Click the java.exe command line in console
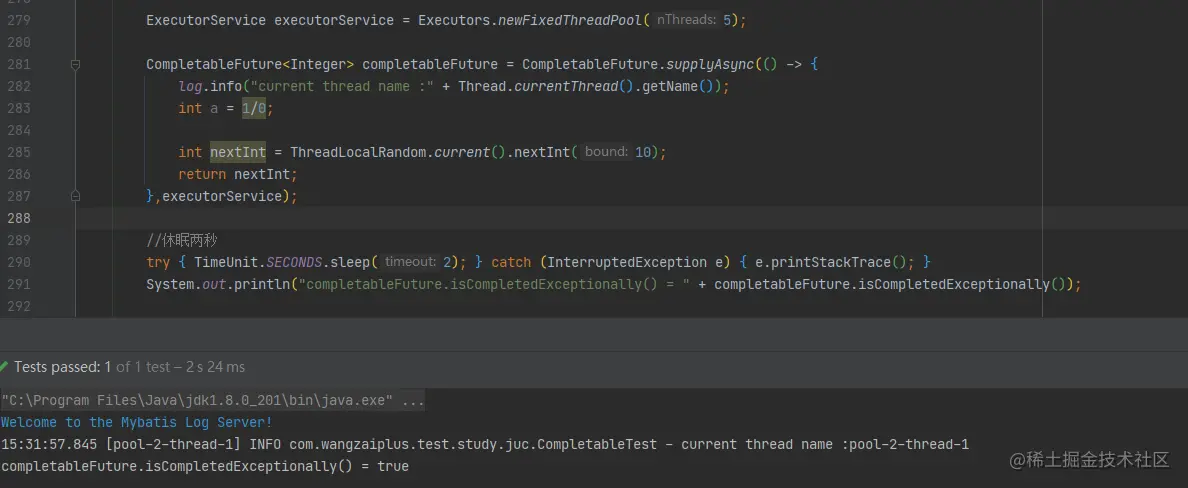Viewport: 1188px width, 488px height. (x=213, y=400)
